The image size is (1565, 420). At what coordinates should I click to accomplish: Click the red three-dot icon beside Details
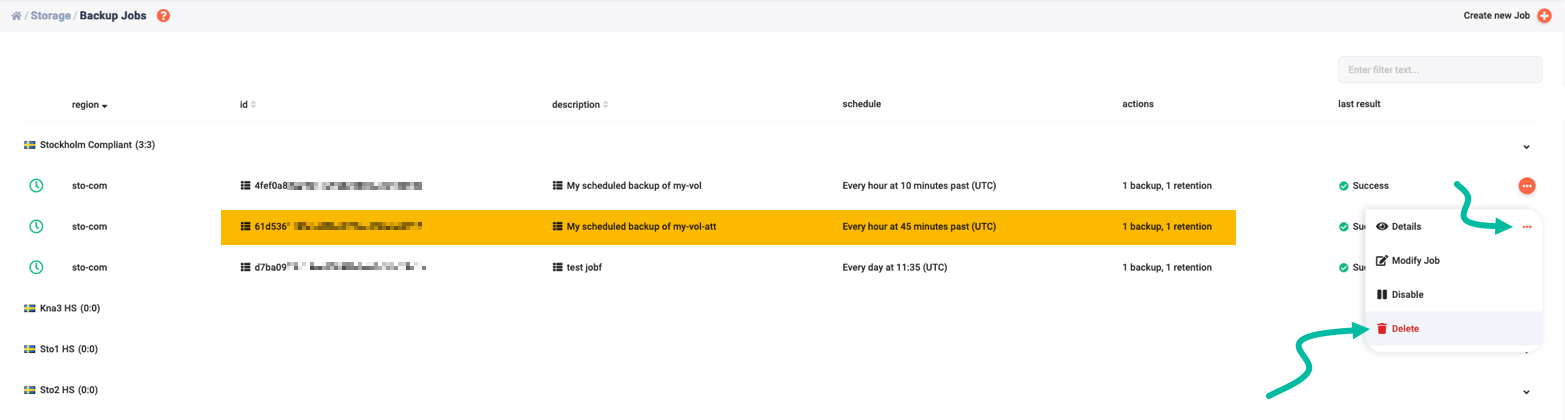pos(1526,227)
